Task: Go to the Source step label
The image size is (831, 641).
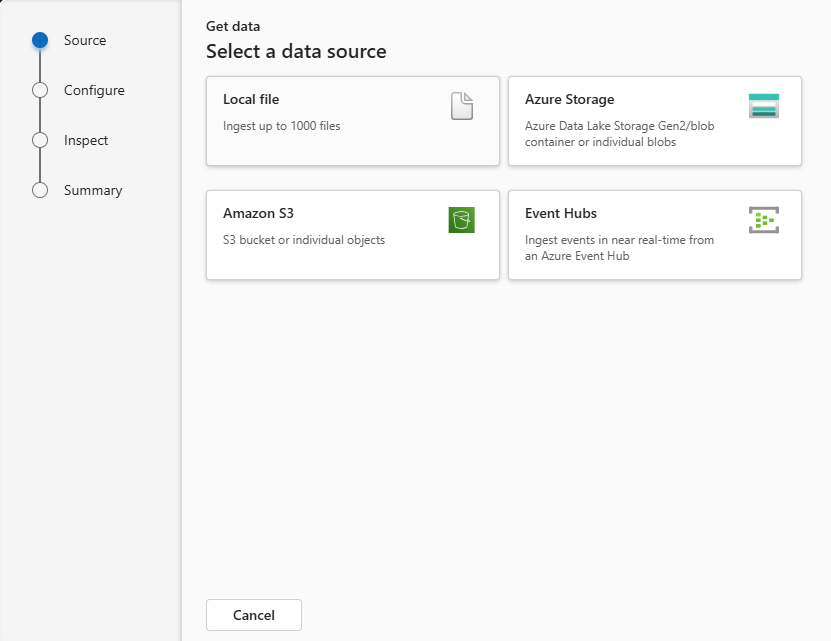Action: click(85, 40)
